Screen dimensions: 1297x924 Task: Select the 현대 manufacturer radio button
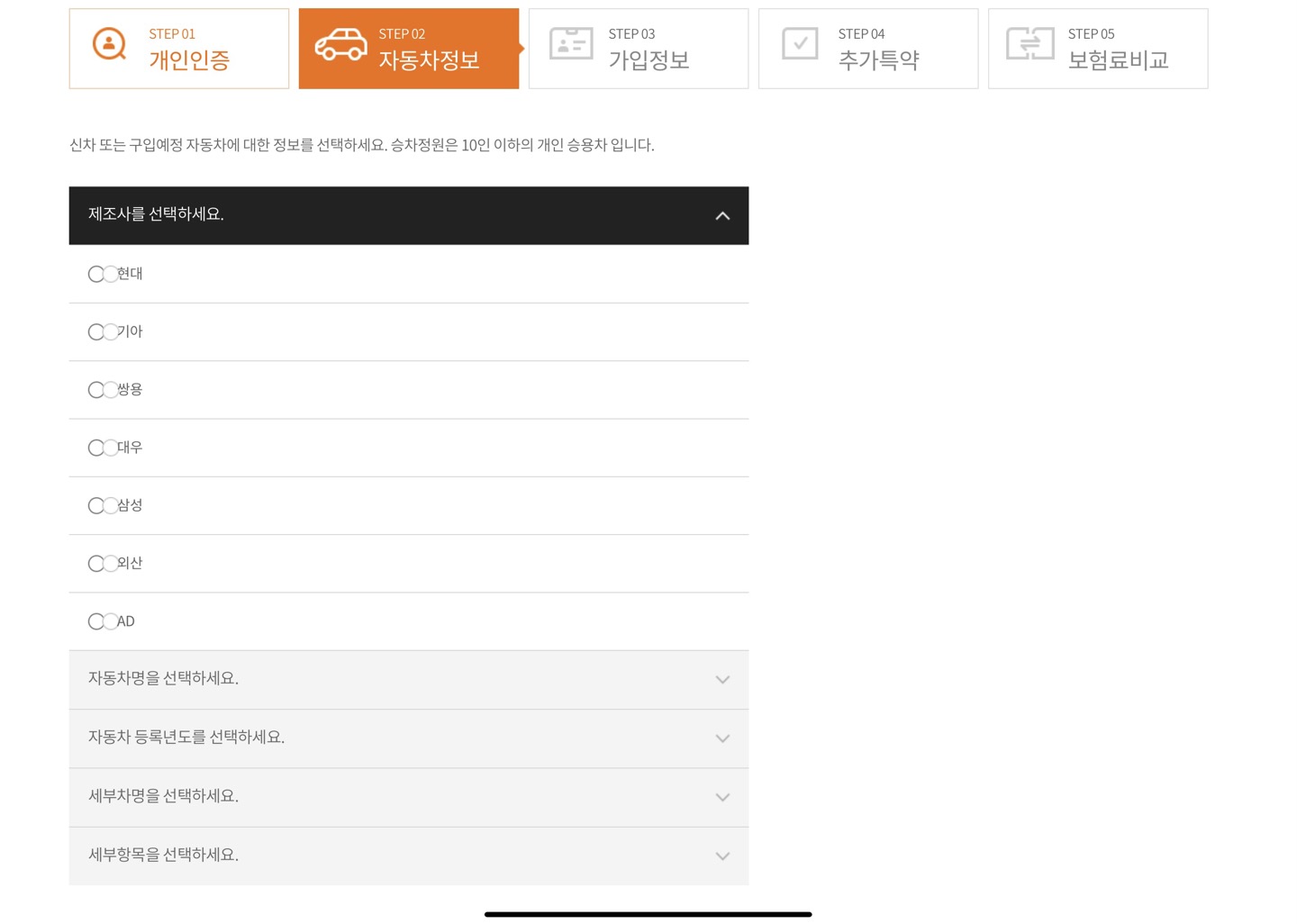96,274
